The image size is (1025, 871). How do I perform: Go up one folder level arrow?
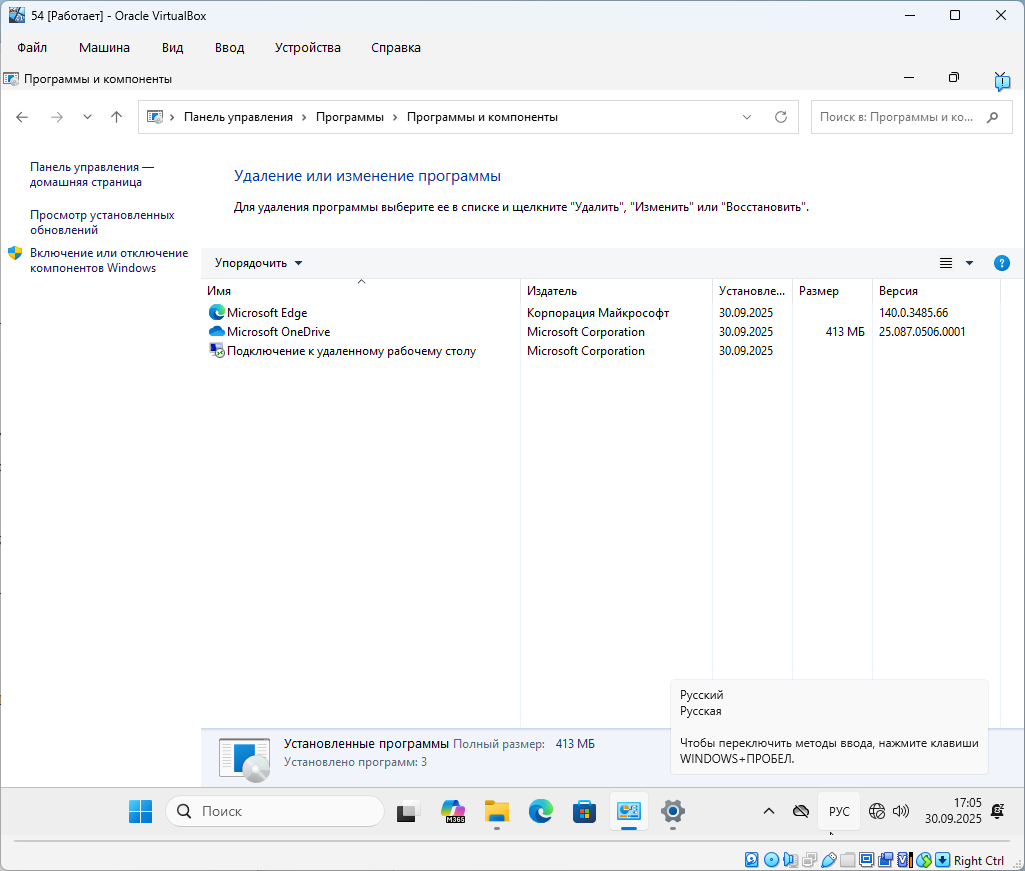116,117
